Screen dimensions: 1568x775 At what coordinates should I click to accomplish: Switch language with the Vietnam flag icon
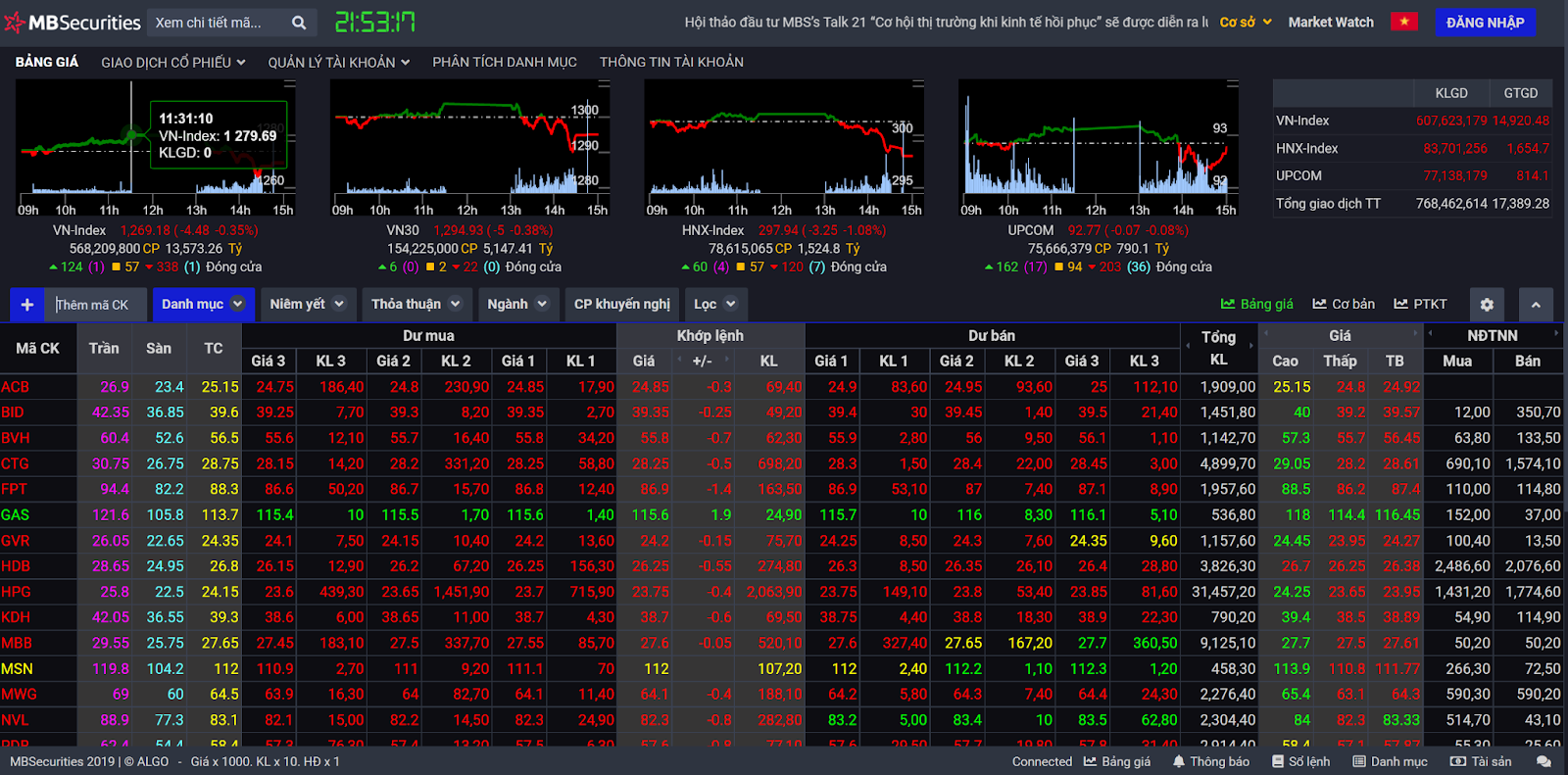pyautogui.click(x=1404, y=22)
